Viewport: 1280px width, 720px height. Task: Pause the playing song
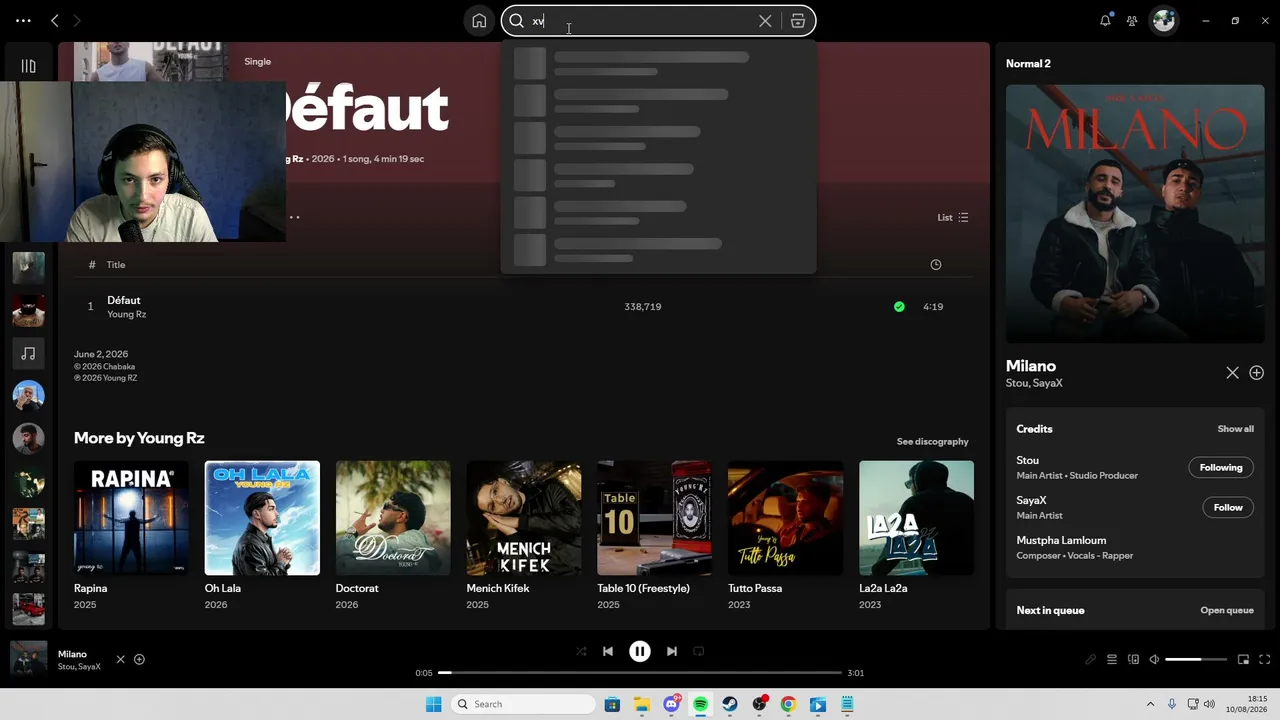pyautogui.click(x=640, y=651)
